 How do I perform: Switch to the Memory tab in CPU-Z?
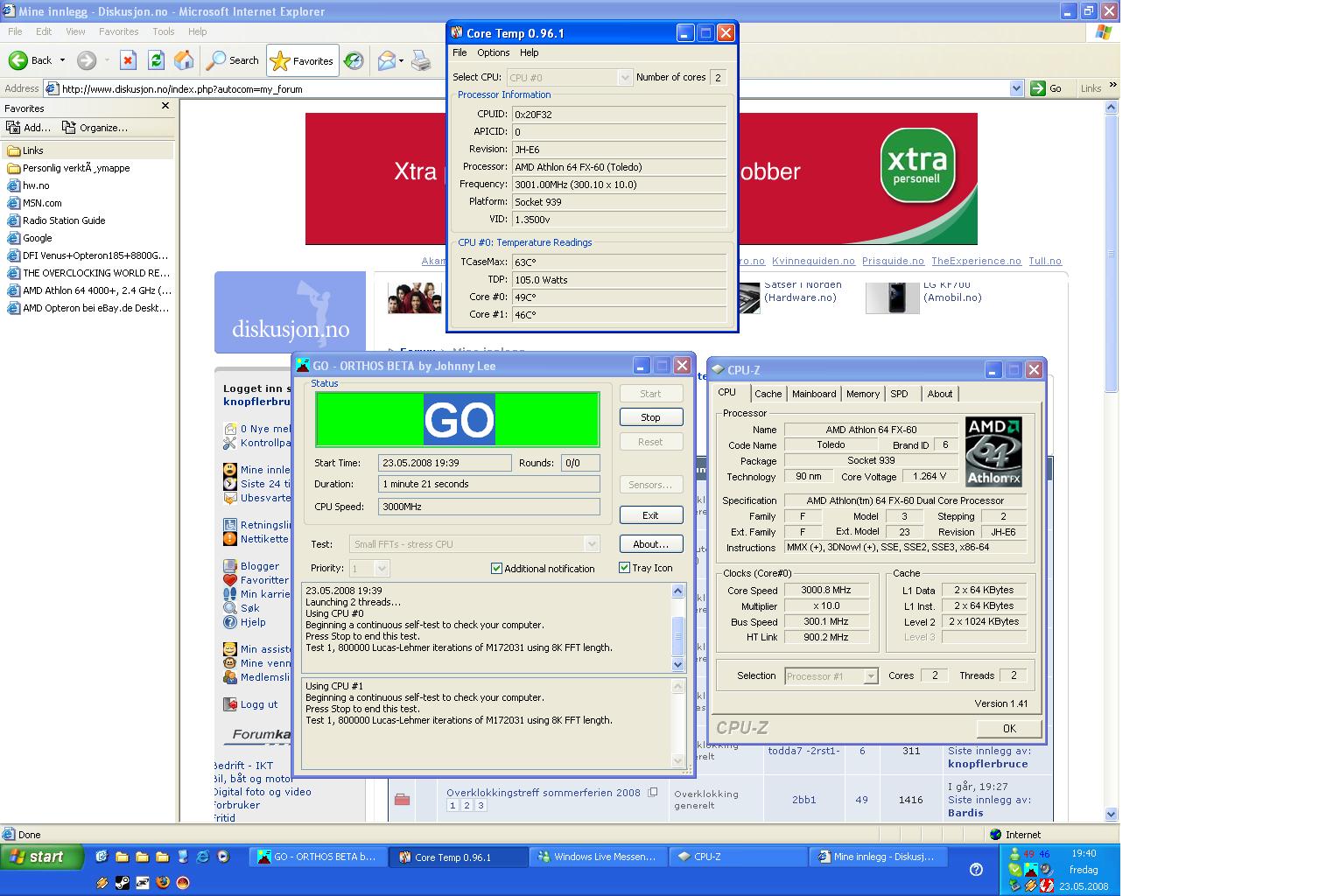pyautogui.click(x=862, y=394)
